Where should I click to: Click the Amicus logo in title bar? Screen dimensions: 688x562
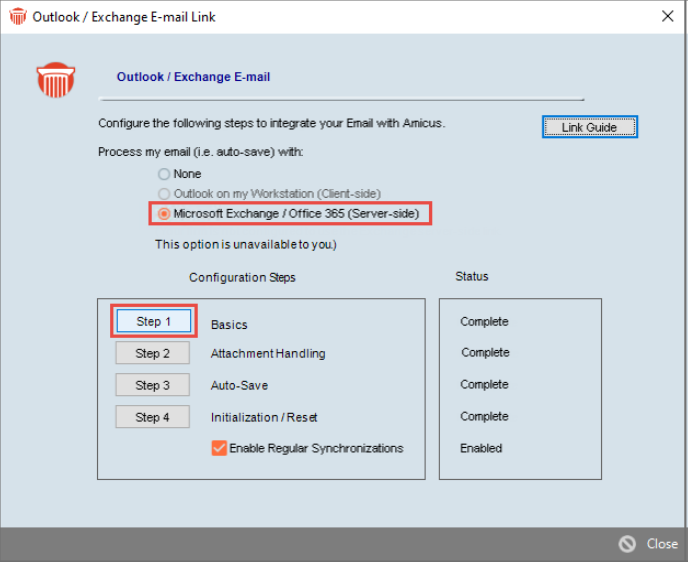tap(18, 17)
